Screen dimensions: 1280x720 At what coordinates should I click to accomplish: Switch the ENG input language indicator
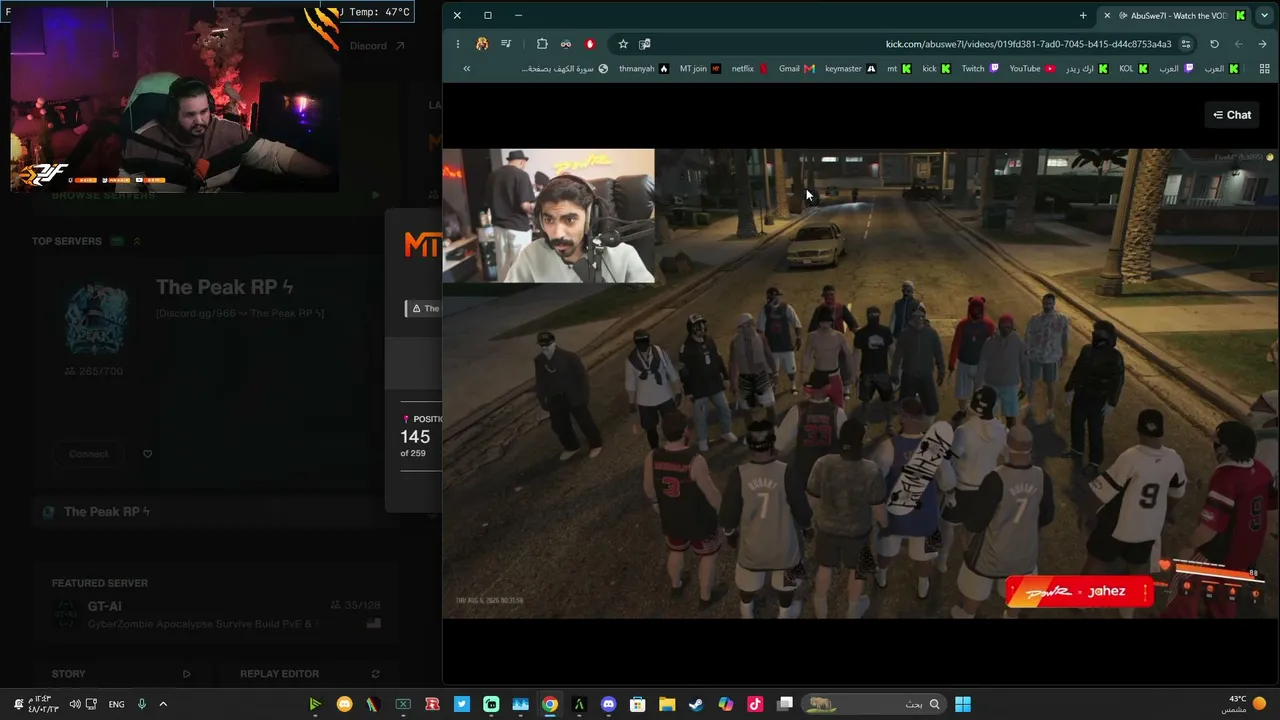[x=116, y=704]
